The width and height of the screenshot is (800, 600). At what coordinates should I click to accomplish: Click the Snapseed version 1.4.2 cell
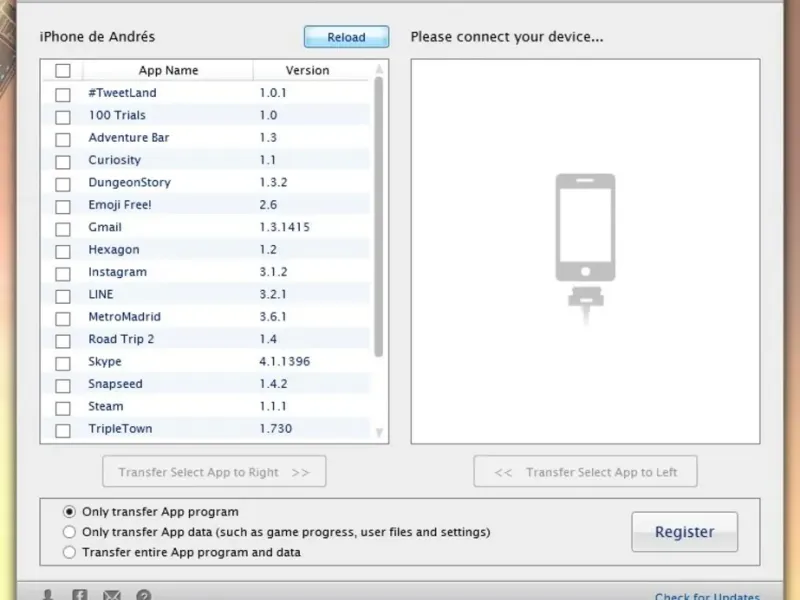[x=273, y=384]
